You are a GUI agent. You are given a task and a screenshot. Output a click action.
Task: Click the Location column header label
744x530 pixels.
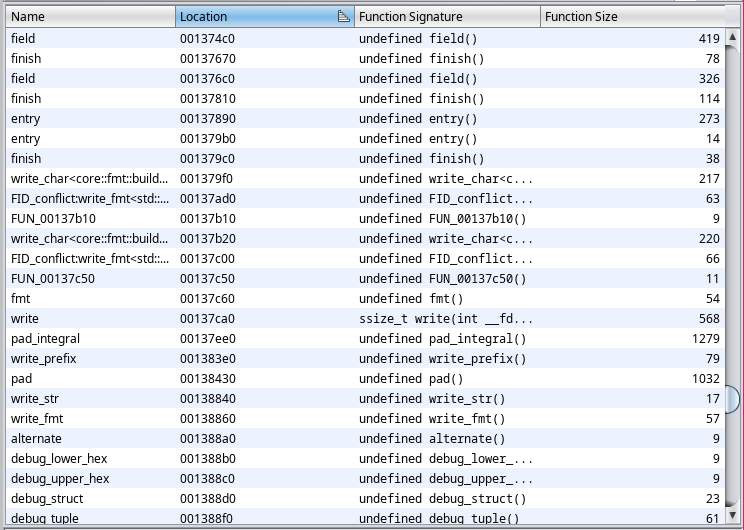tap(204, 16)
